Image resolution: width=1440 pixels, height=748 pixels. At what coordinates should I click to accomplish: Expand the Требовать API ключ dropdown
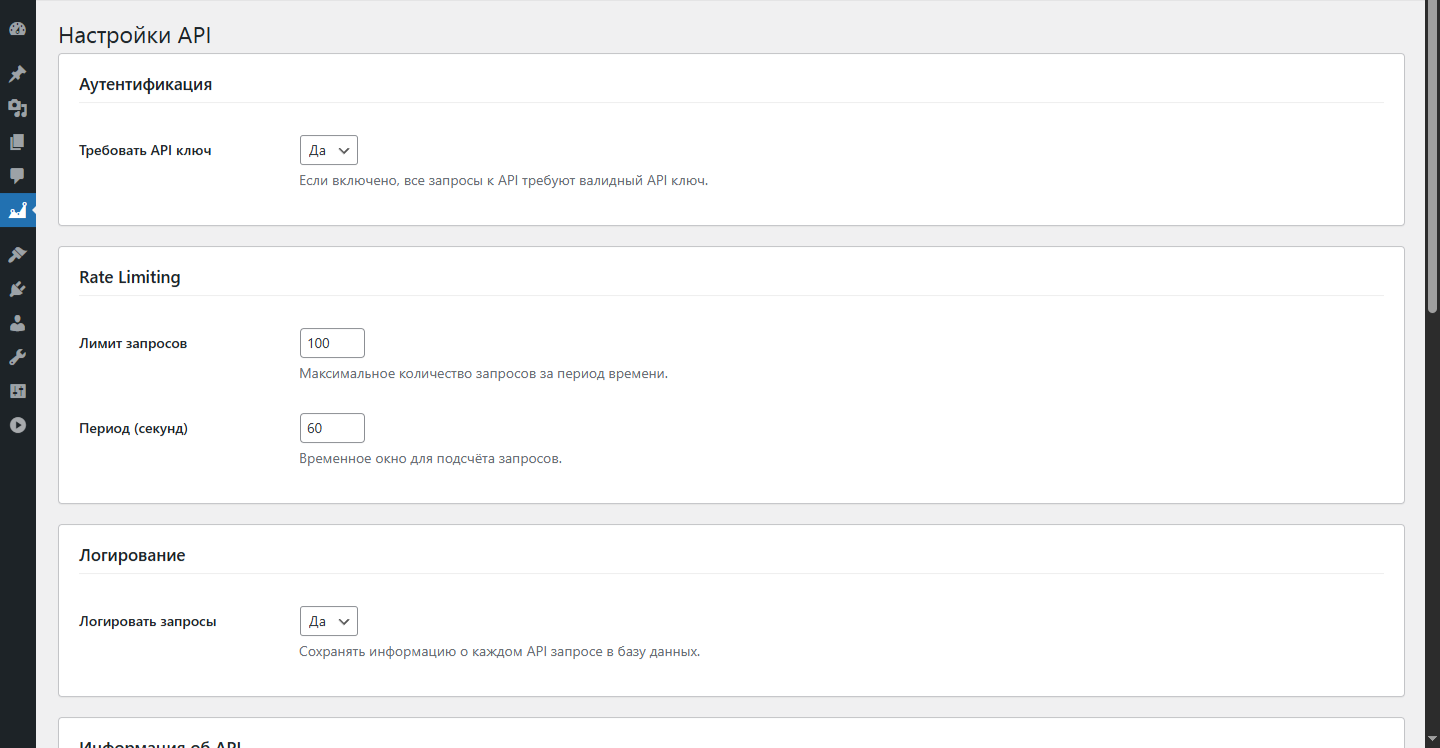[x=329, y=150]
